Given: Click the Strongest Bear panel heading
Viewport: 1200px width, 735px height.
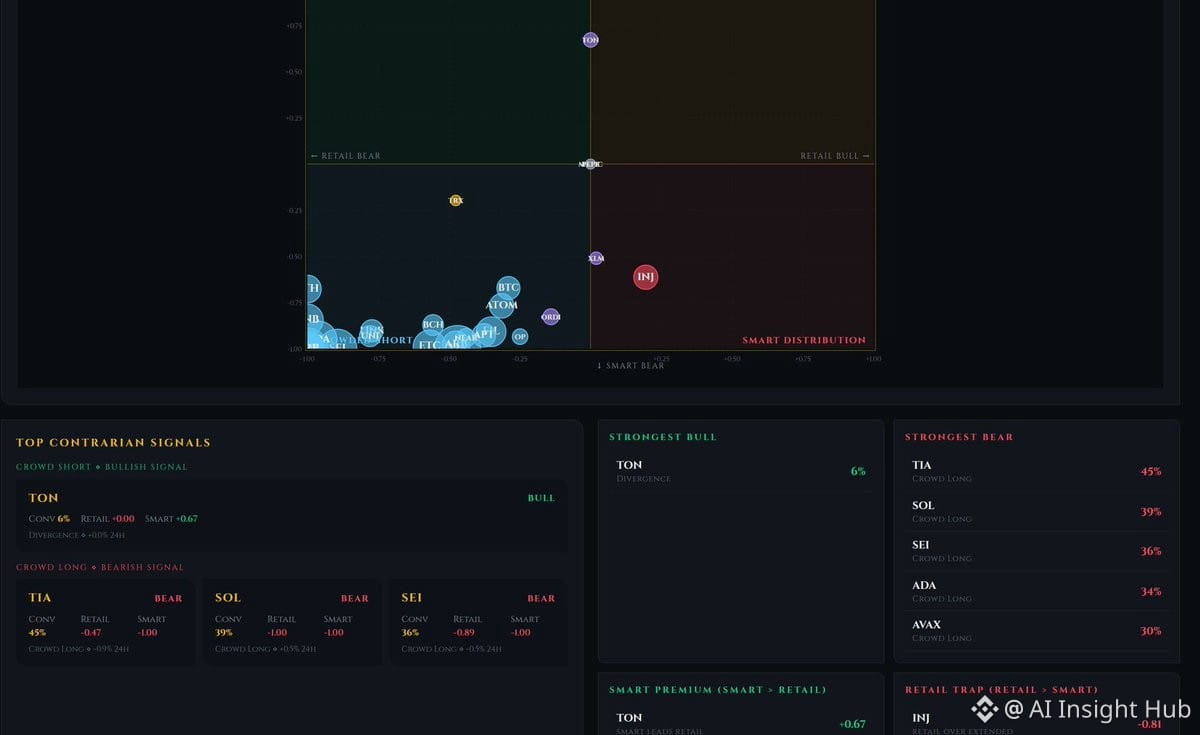Looking at the screenshot, I should tap(959, 437).
